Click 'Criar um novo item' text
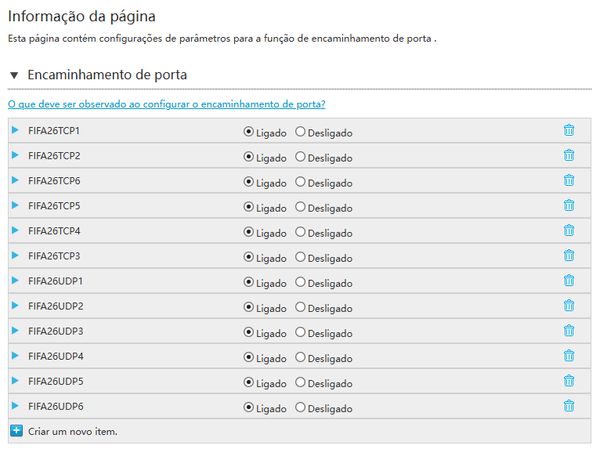Screen dimensions: 600x475 click(x=73, y=431)
